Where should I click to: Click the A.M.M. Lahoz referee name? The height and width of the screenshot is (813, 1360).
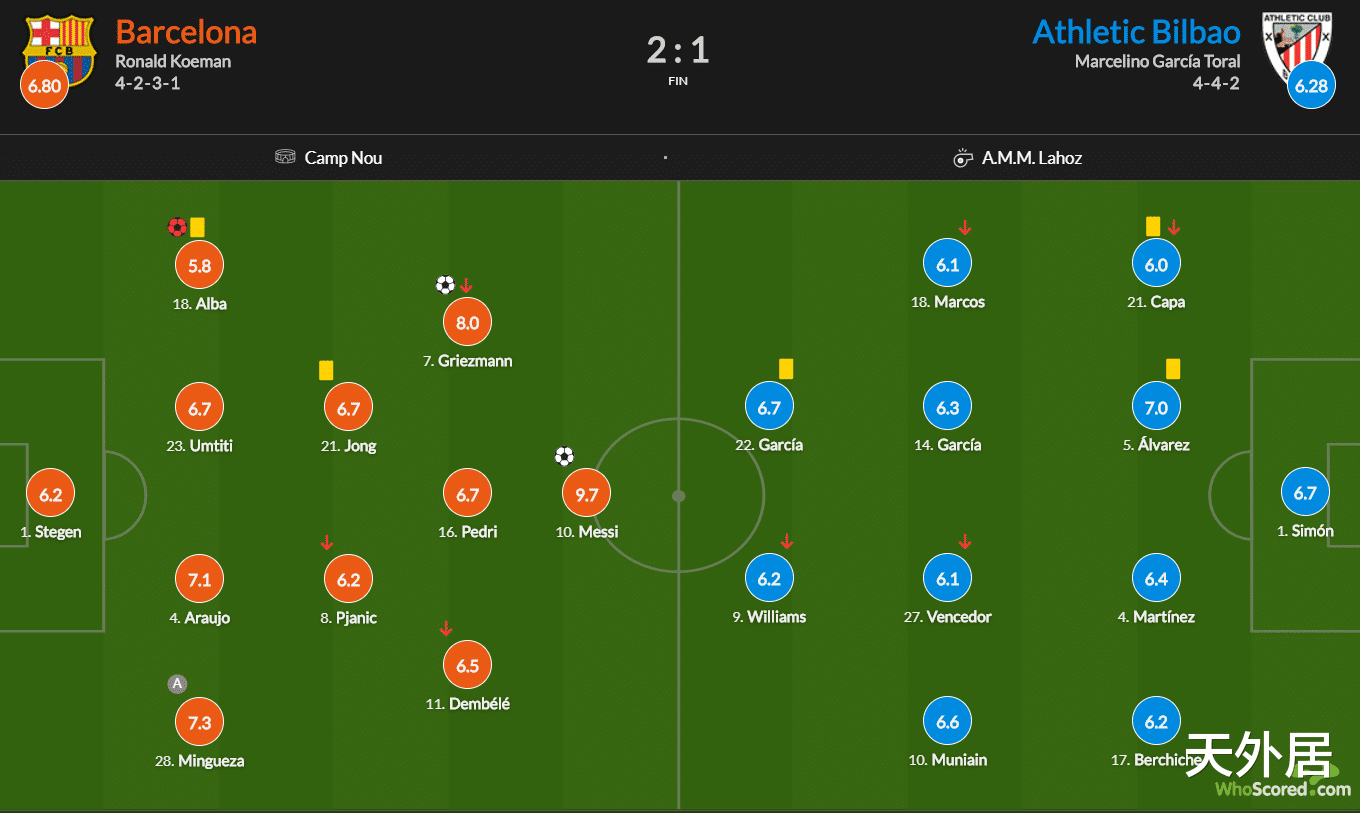[1031, 158]
